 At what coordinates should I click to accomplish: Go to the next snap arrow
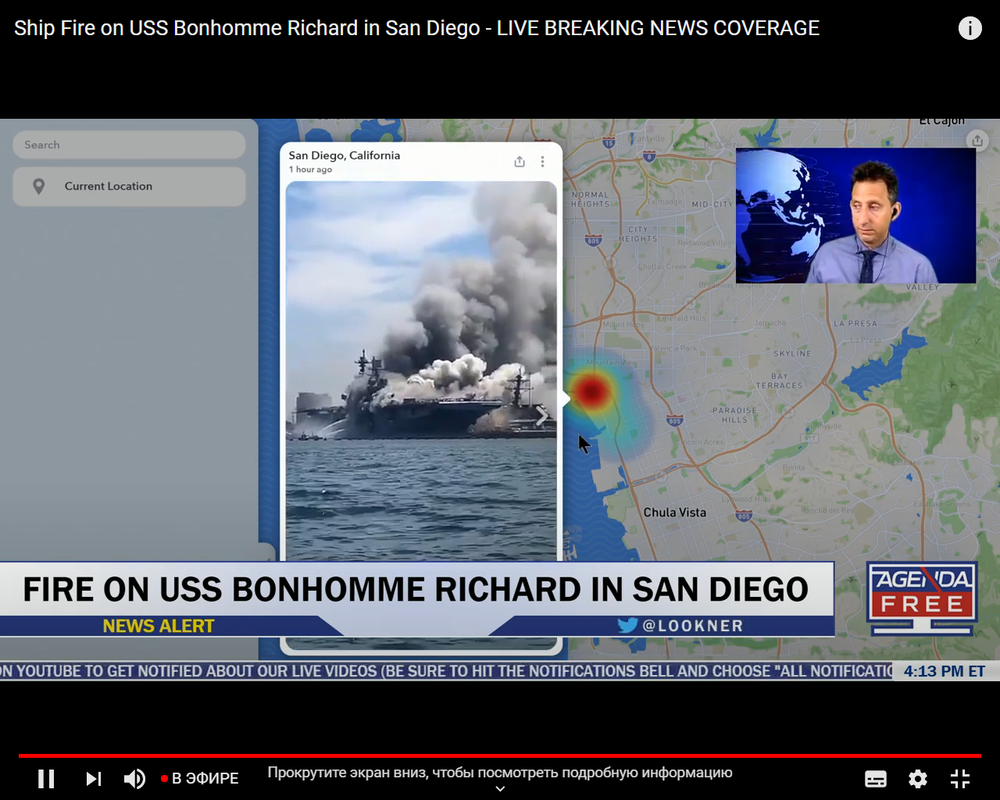[x=541, y=417]
